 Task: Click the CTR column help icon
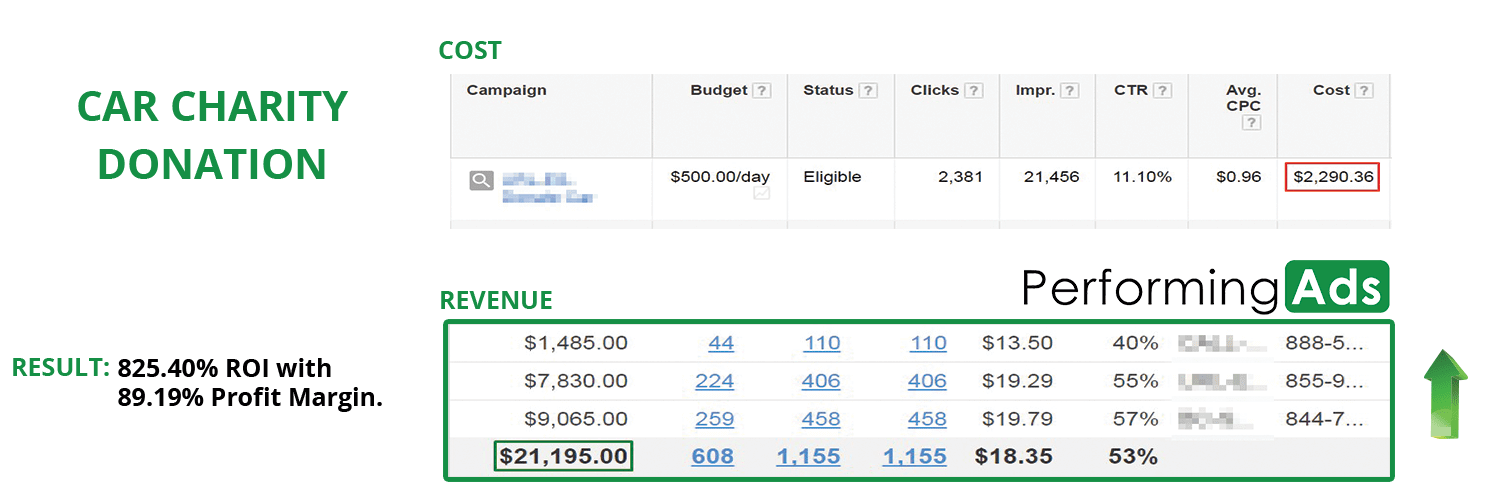tap(1162, 91)
